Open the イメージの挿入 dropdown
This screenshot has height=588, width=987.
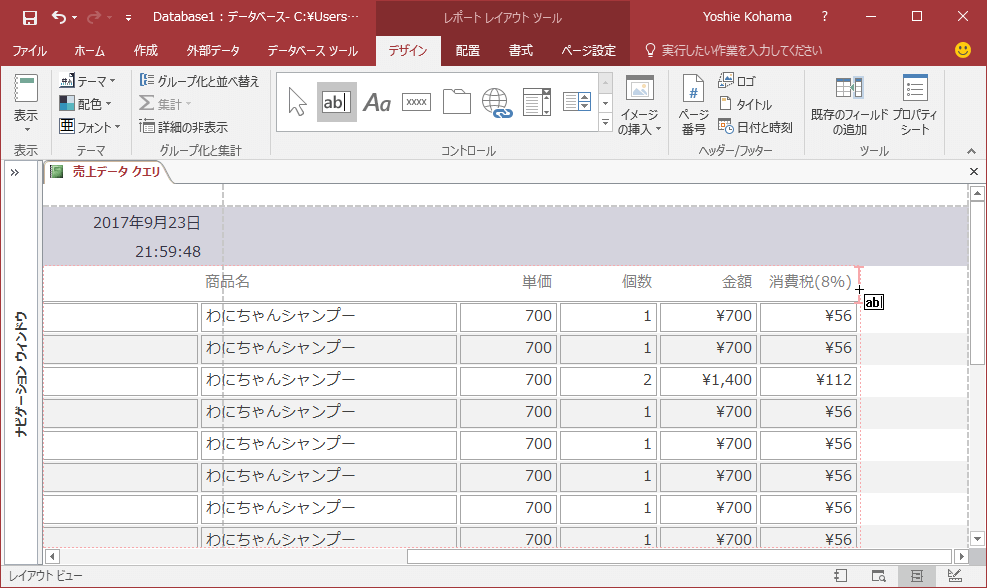[x=640, y=105]
